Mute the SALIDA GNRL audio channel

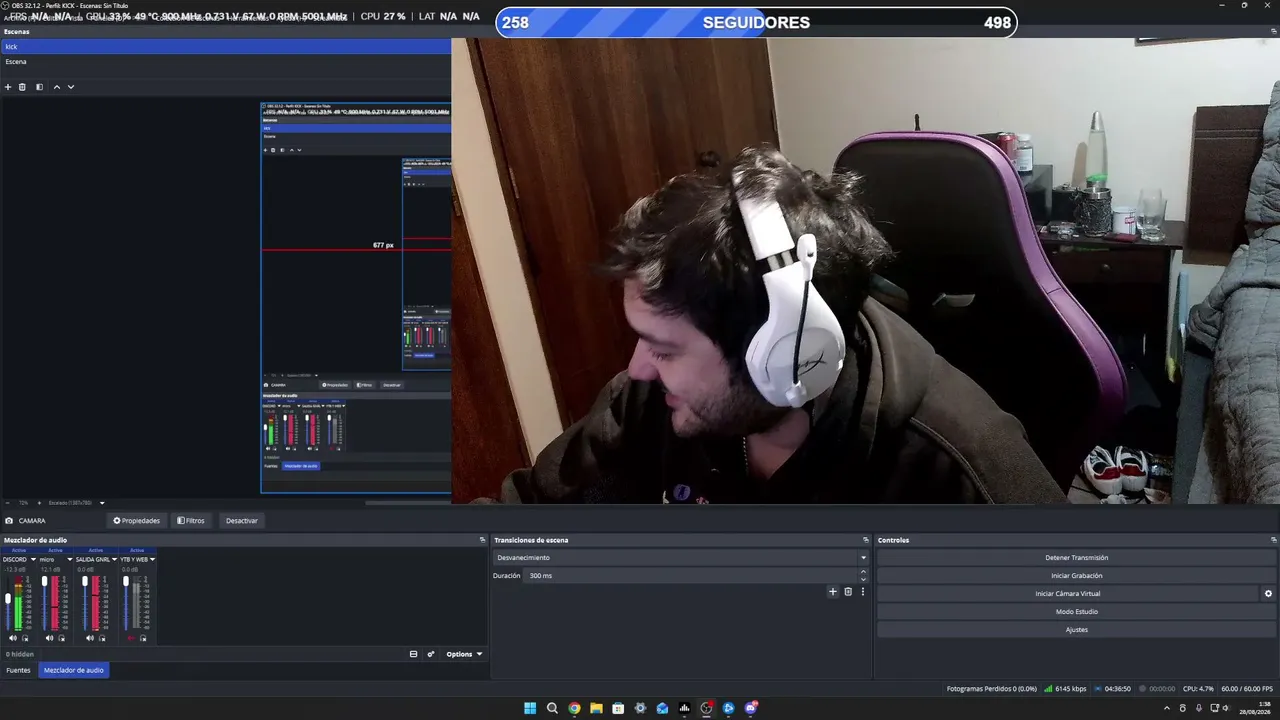[90, 637]
